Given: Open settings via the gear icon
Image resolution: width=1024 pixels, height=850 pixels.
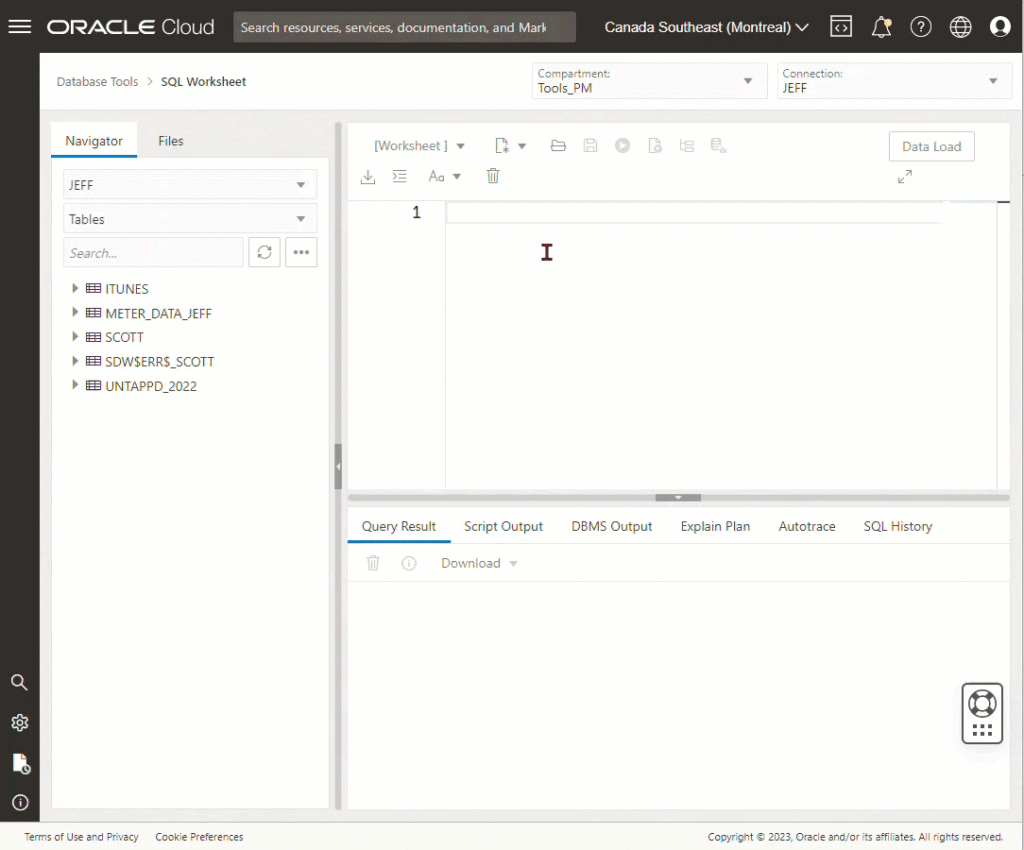Looking at the screenshot, I should tap(19, 722).
